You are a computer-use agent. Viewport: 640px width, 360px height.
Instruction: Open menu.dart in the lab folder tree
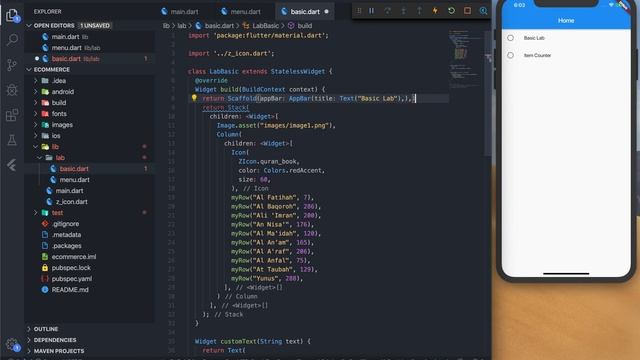(74, 180)
